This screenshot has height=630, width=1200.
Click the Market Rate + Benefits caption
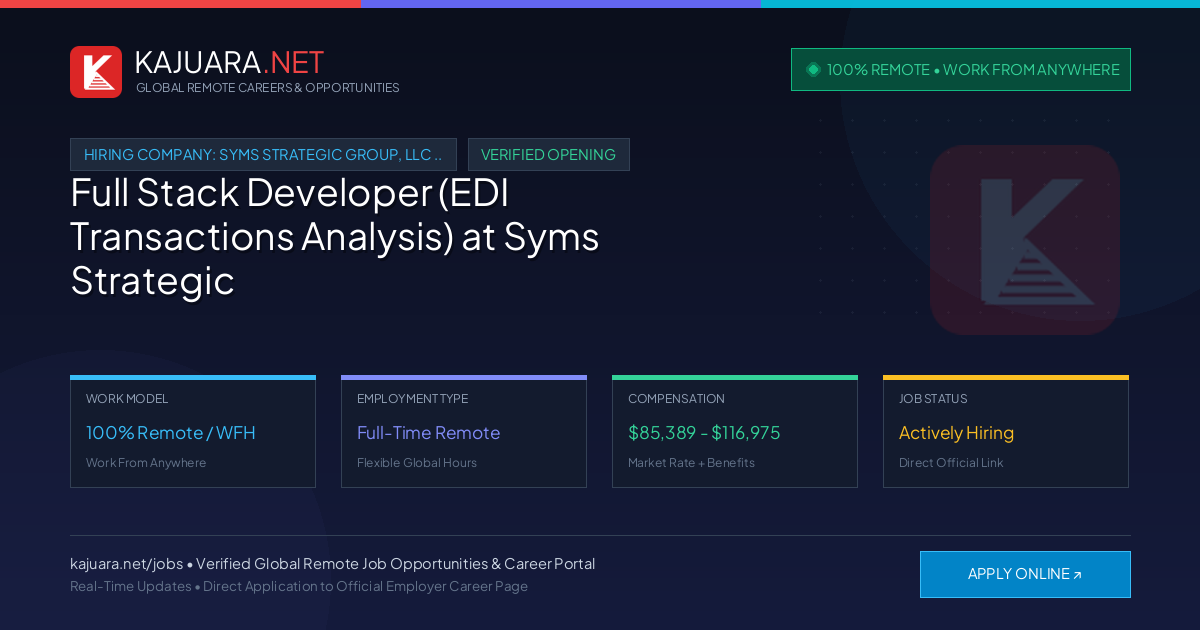click(691, 463)
